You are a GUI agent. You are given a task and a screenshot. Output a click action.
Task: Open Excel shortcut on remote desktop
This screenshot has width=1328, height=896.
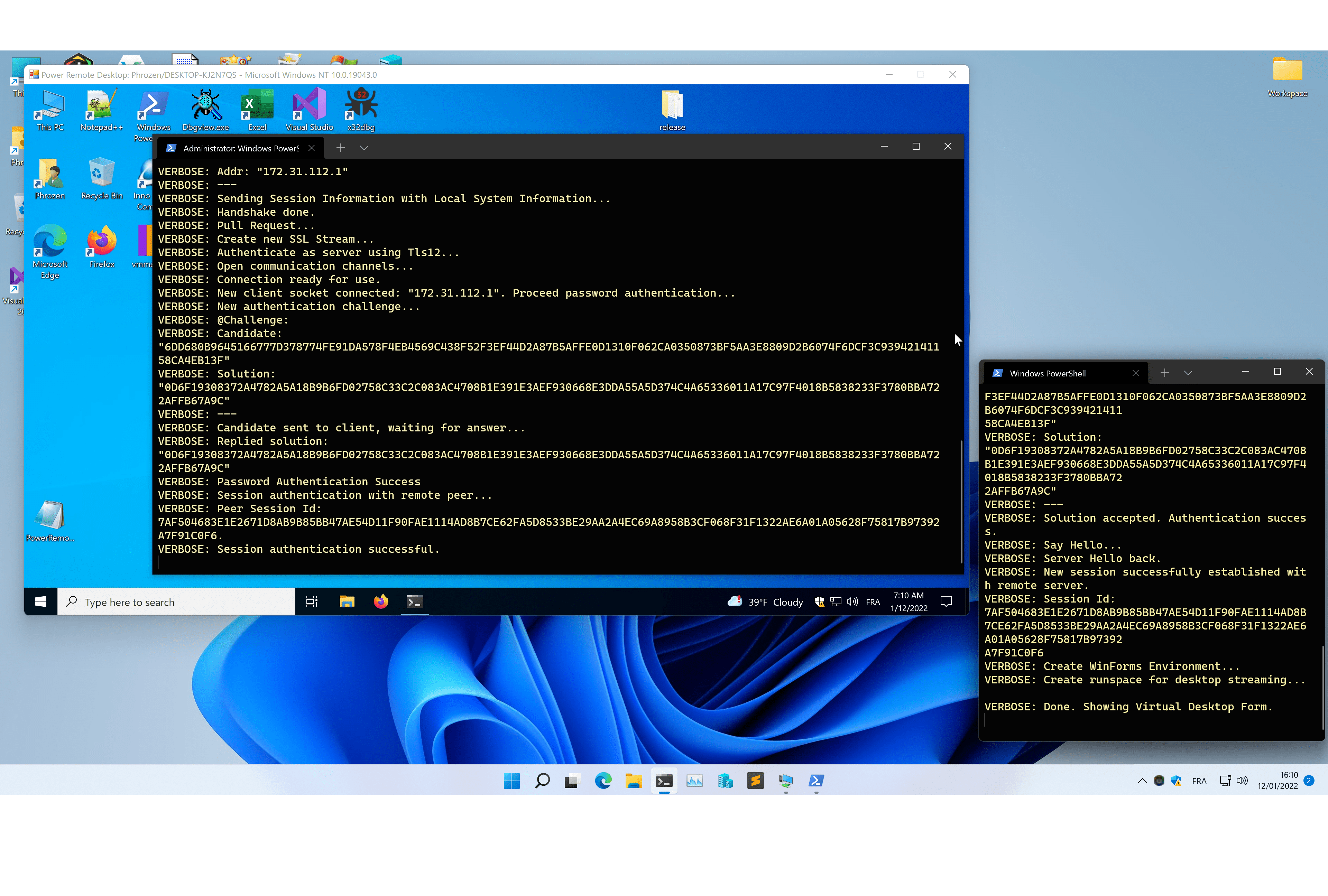(x=257, y=110)
